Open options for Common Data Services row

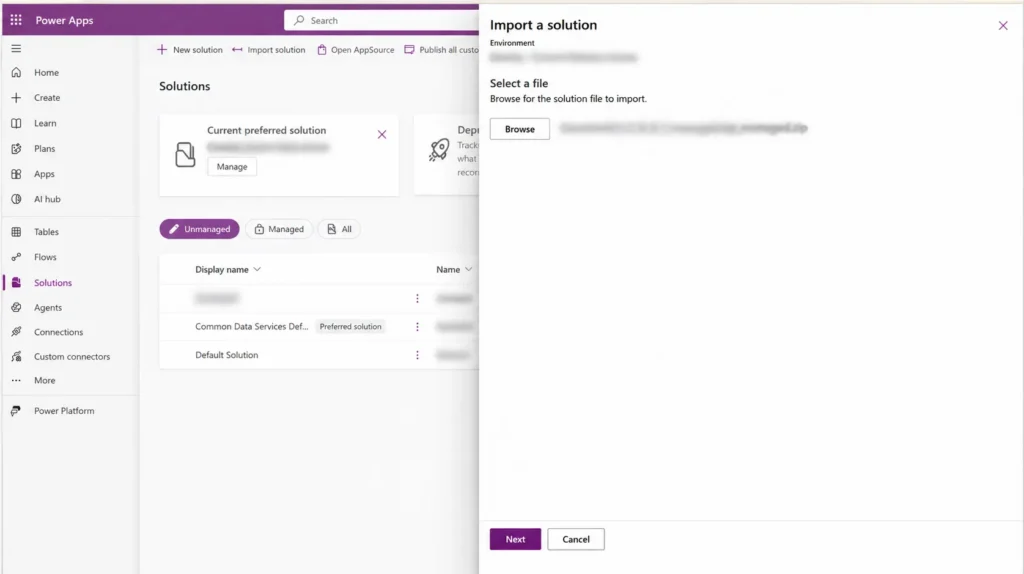pos(417,327)
